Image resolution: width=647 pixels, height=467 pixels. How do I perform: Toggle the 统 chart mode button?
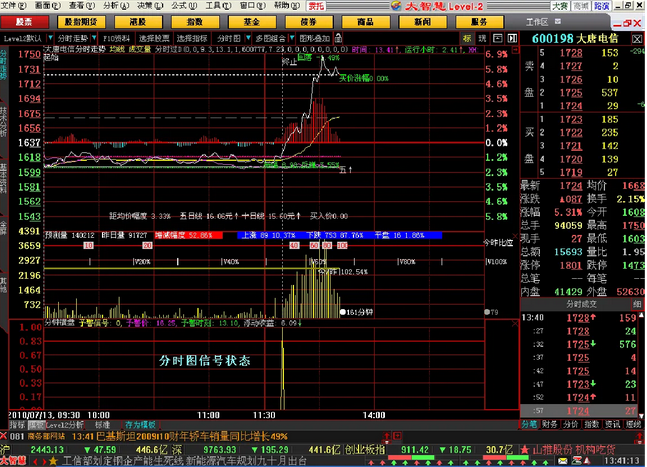482,38
